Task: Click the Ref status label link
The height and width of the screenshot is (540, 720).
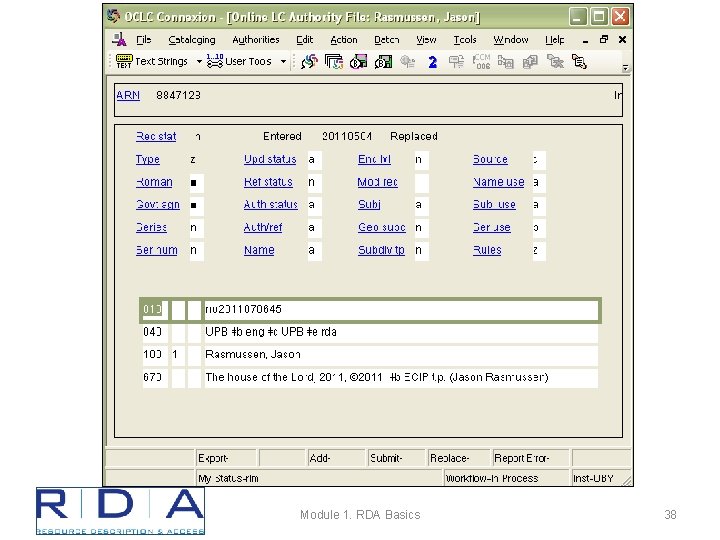Action: tap(268, 182)
